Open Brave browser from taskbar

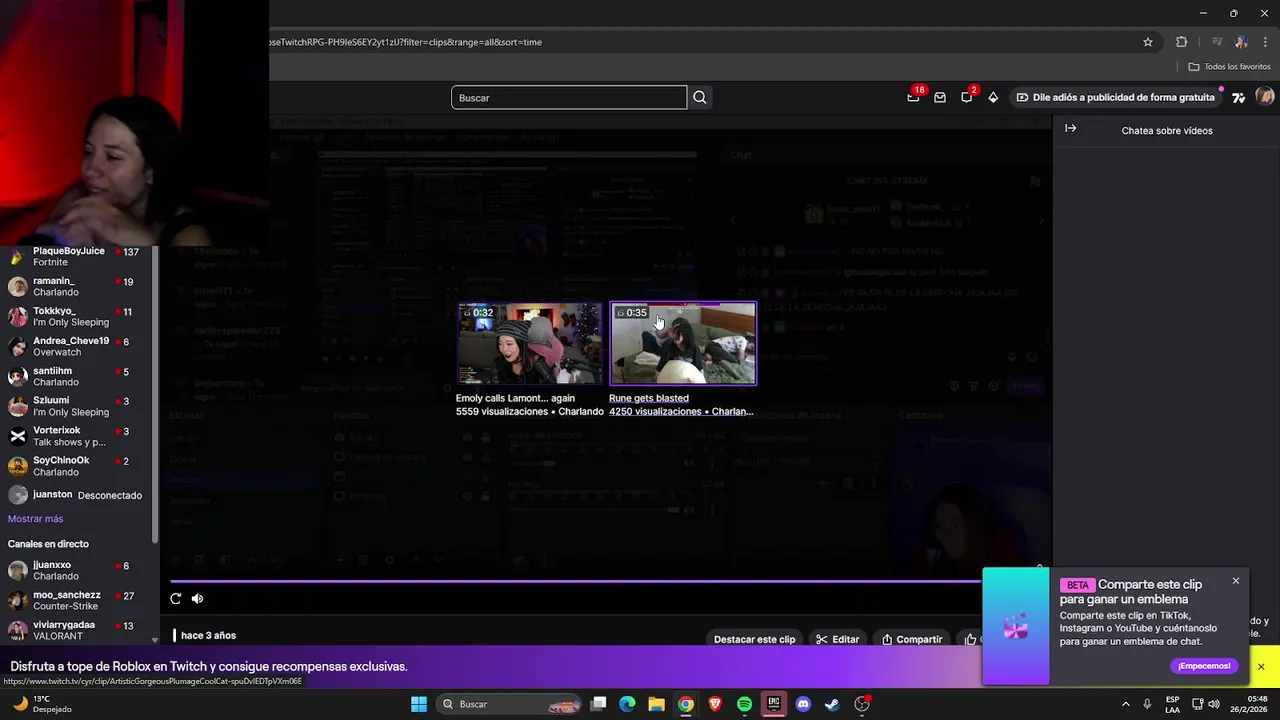point(715,704)
